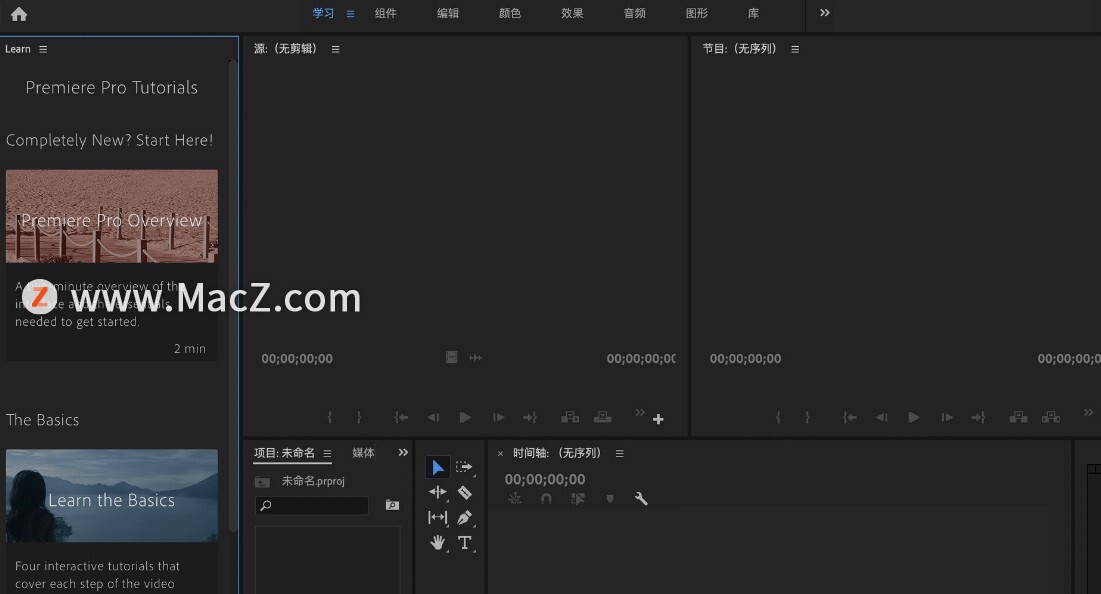Select the Pen tool
This screenshot has width=1101, height=594.
click(x=464, y=518)
